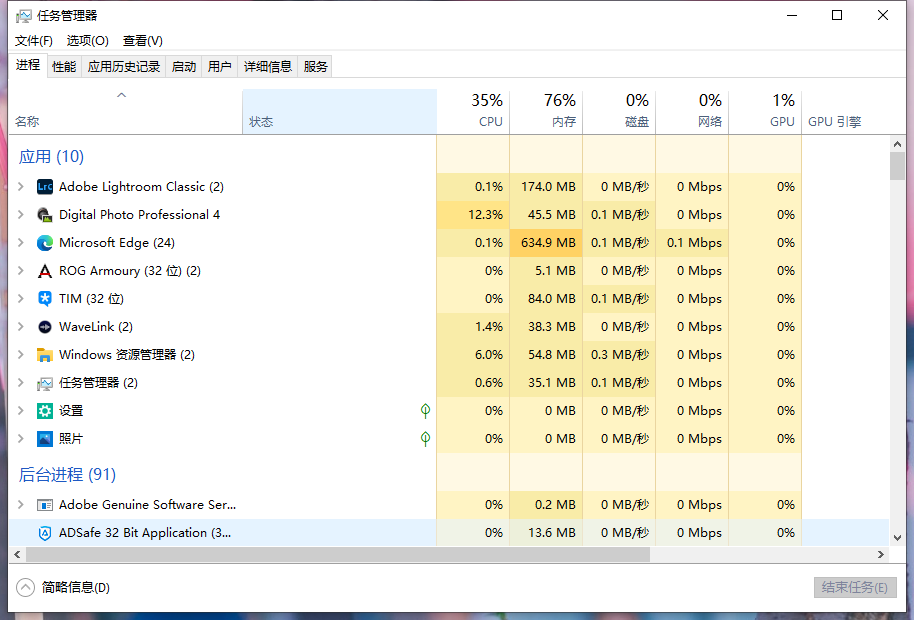Click the 0.1 Mbps network cell for Edge
The image size is (914, 620).
[x=692, y=242]
